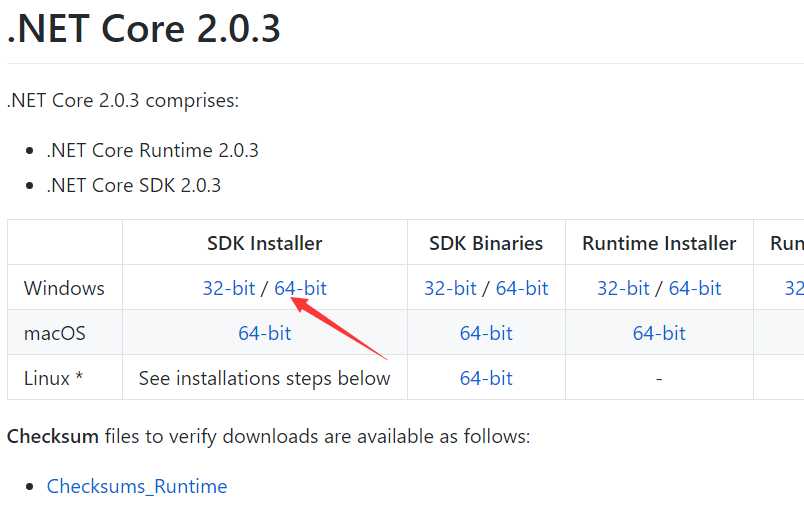Click the .NET Core SDK 2.0.3 bullet
Viewport: 804px width, 512px height.
point(134,185)
